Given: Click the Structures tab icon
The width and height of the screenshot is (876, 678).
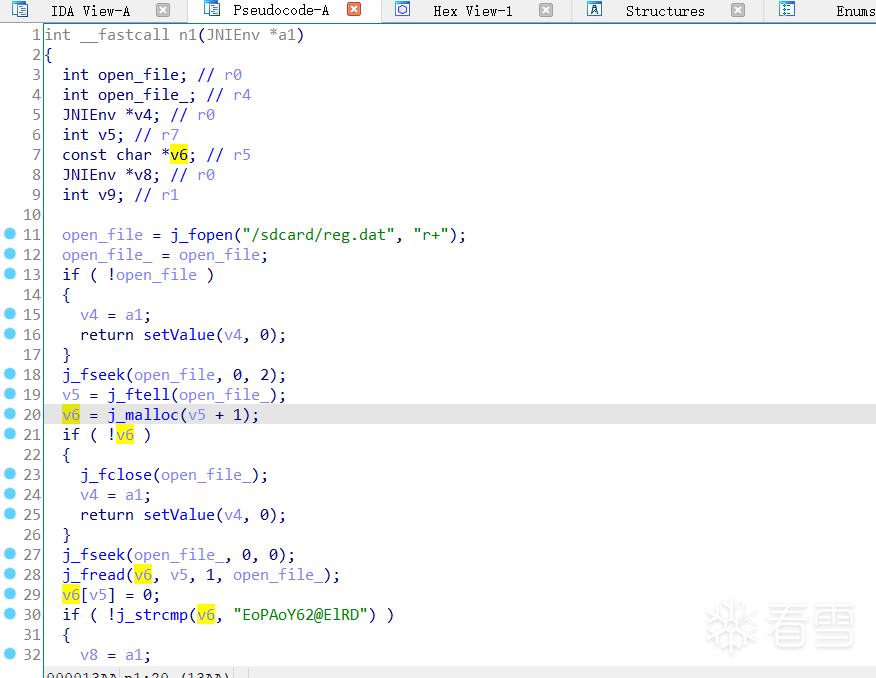Looking at the screenshot, I should (x=594, y=9).
